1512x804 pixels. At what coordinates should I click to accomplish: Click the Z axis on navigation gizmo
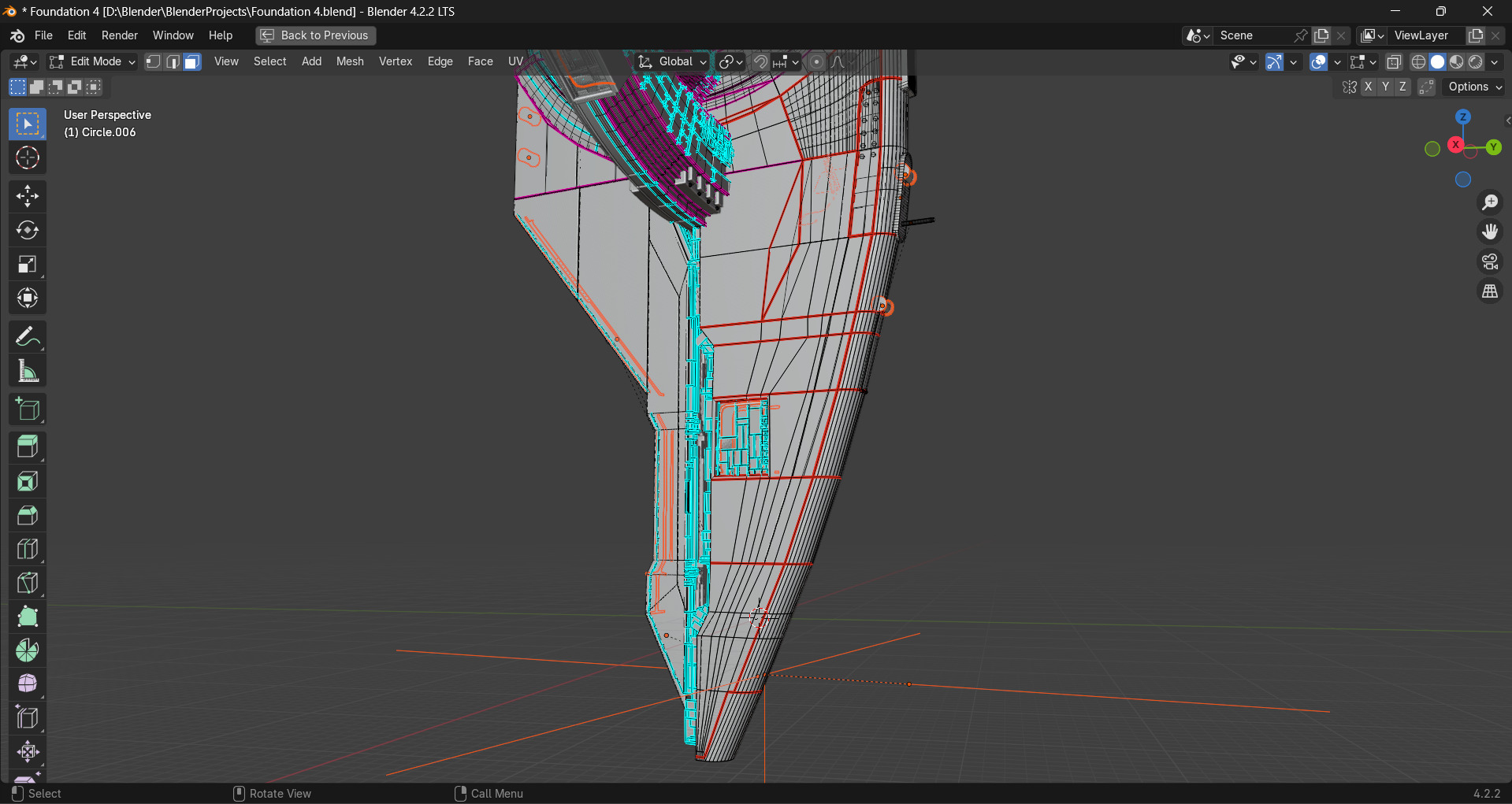click(x=1463, y=117)
